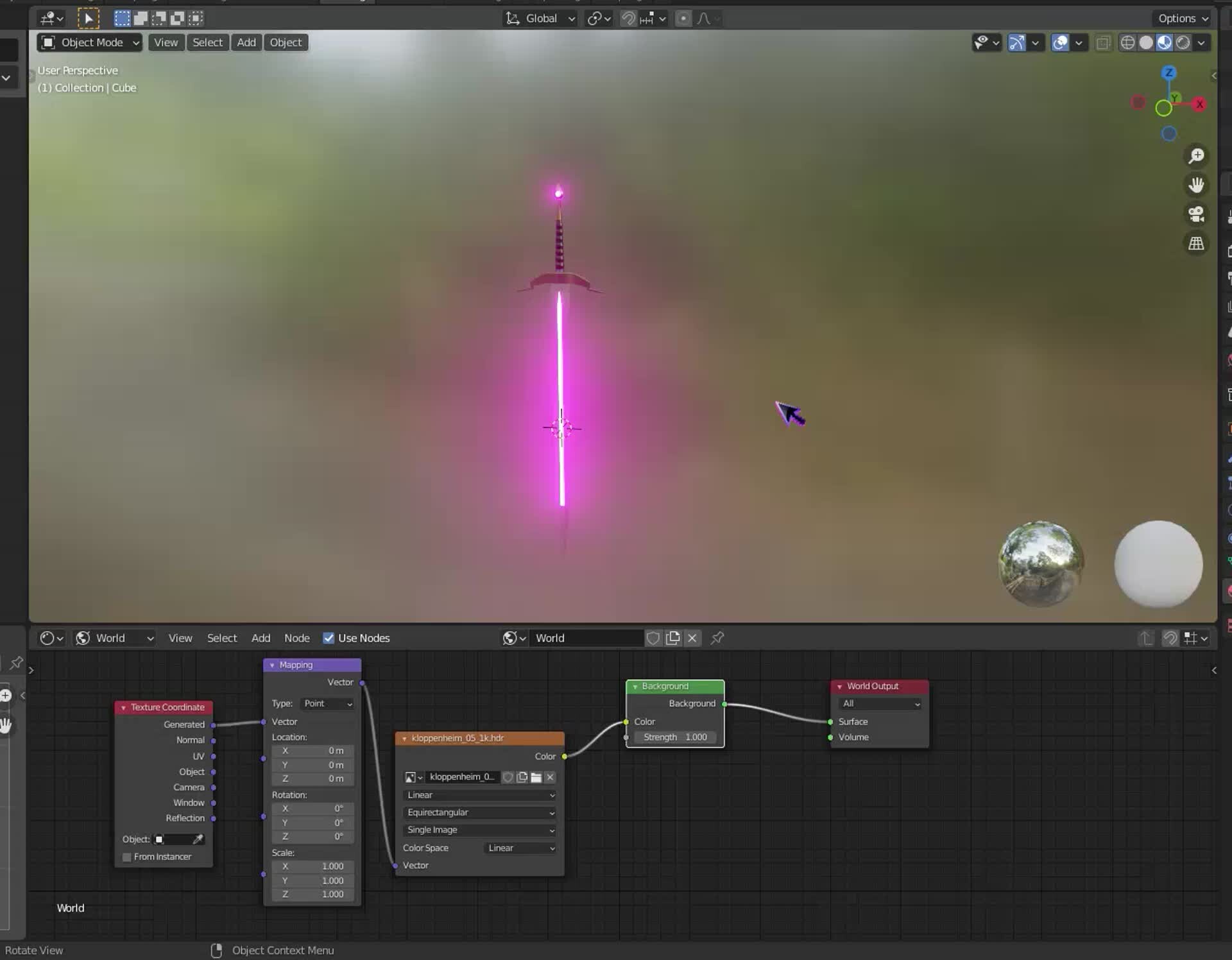Click the fake user shield for World
Screen dimensions: 1232x960
point(653,638)
